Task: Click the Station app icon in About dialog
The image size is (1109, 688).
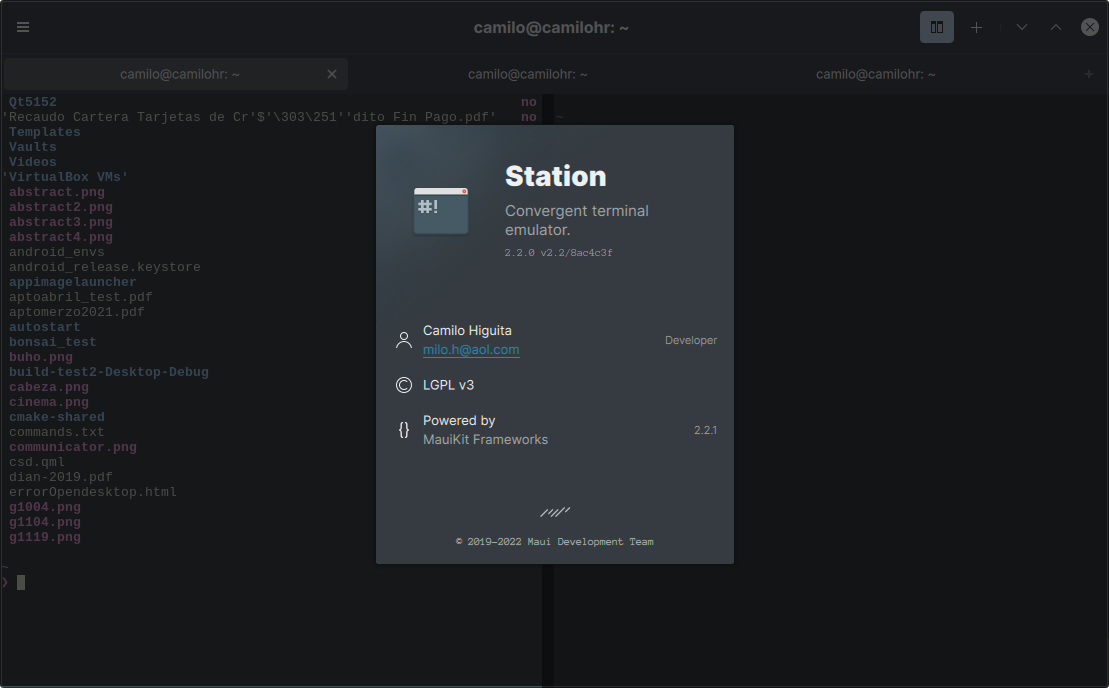Action: click(441, 211)
